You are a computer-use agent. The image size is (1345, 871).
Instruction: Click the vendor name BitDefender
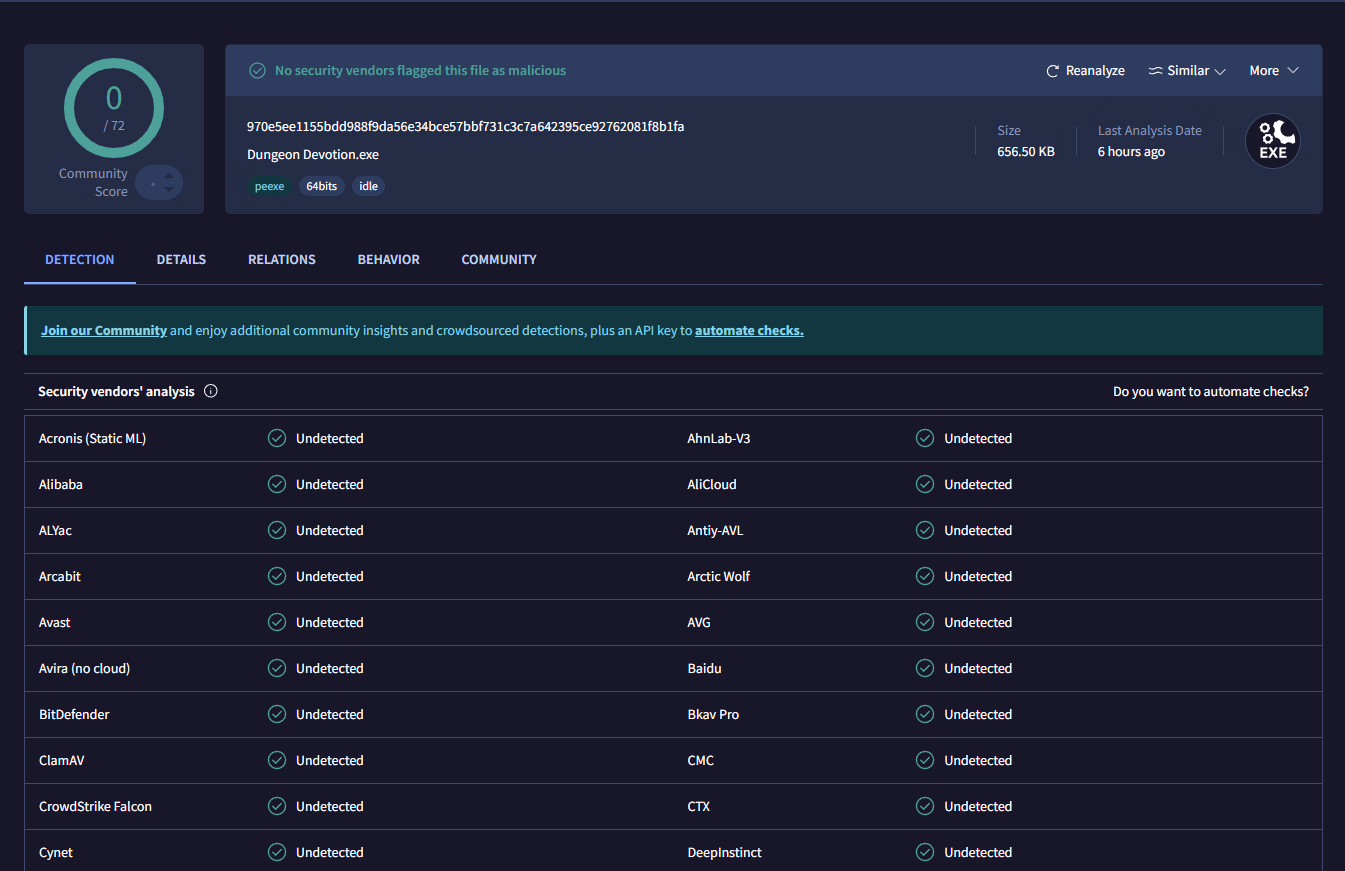pyautogui.click(x=74, y=714)
